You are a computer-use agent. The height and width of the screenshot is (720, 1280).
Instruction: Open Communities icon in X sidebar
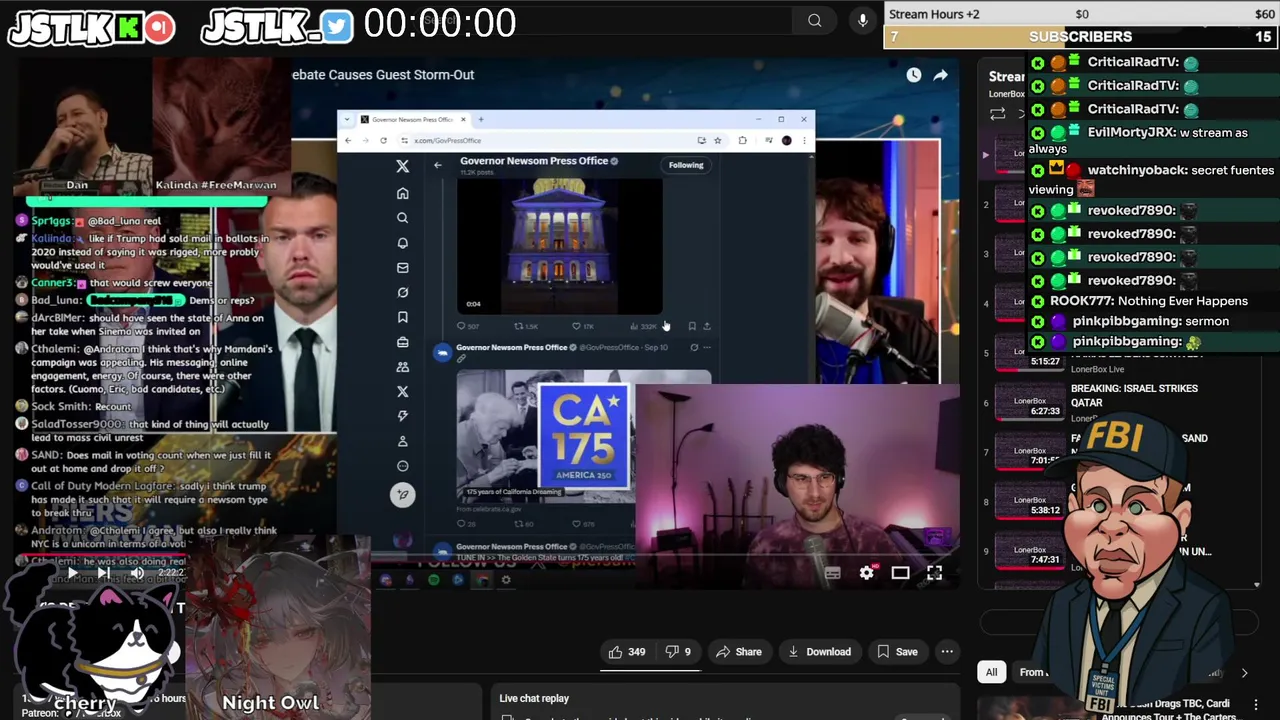point(403,367)
